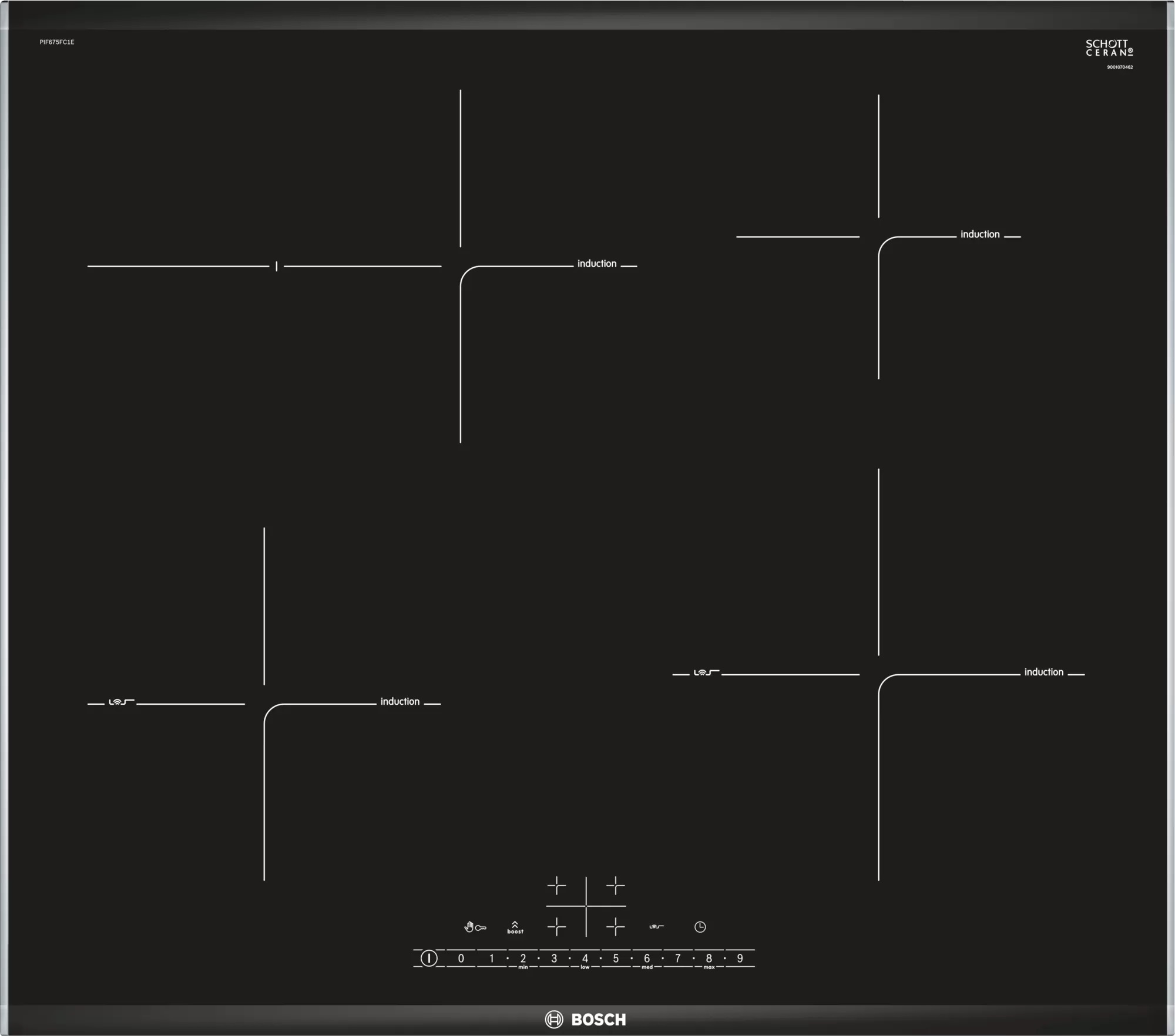
Task: Select the top-right cooking zone selector
Action: coord(615,885)
